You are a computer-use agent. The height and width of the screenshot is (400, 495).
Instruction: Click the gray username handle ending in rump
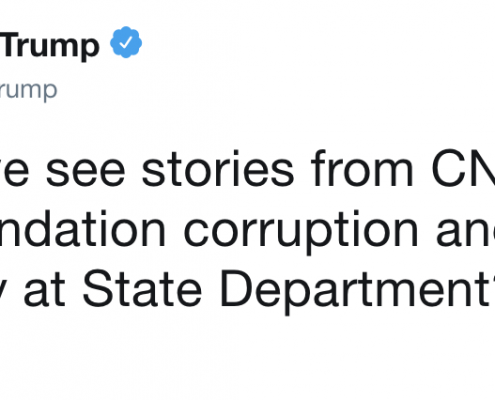28,91
